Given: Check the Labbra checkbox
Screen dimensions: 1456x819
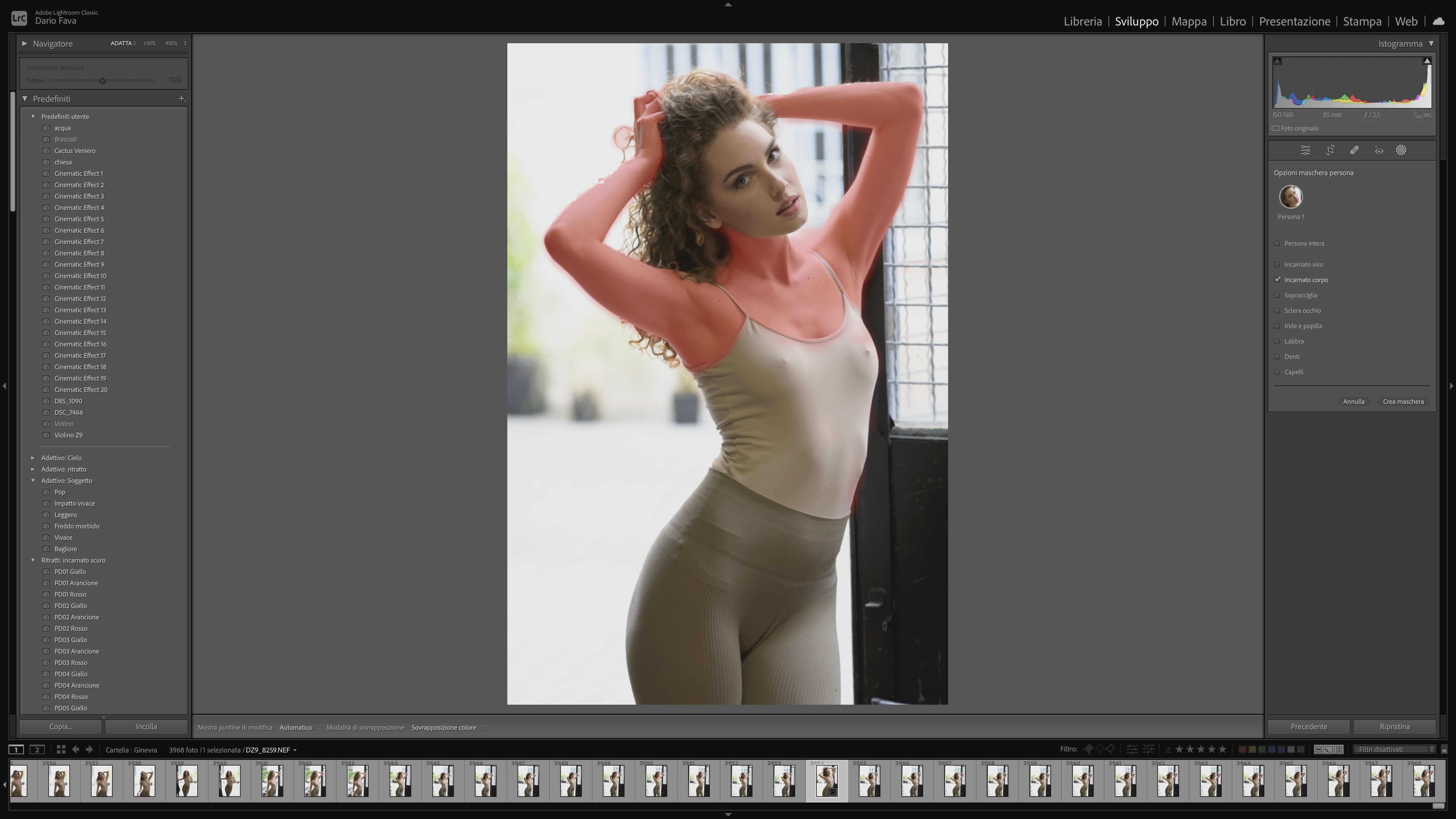Looking at the screenshot, I should tap(1277, 341).
